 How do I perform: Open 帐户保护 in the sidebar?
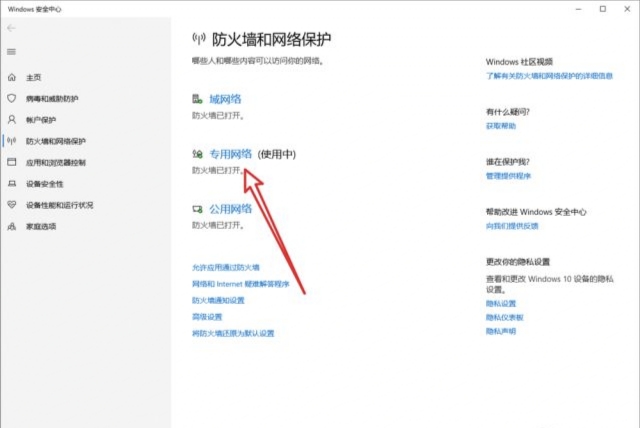(x=41, y=120)
